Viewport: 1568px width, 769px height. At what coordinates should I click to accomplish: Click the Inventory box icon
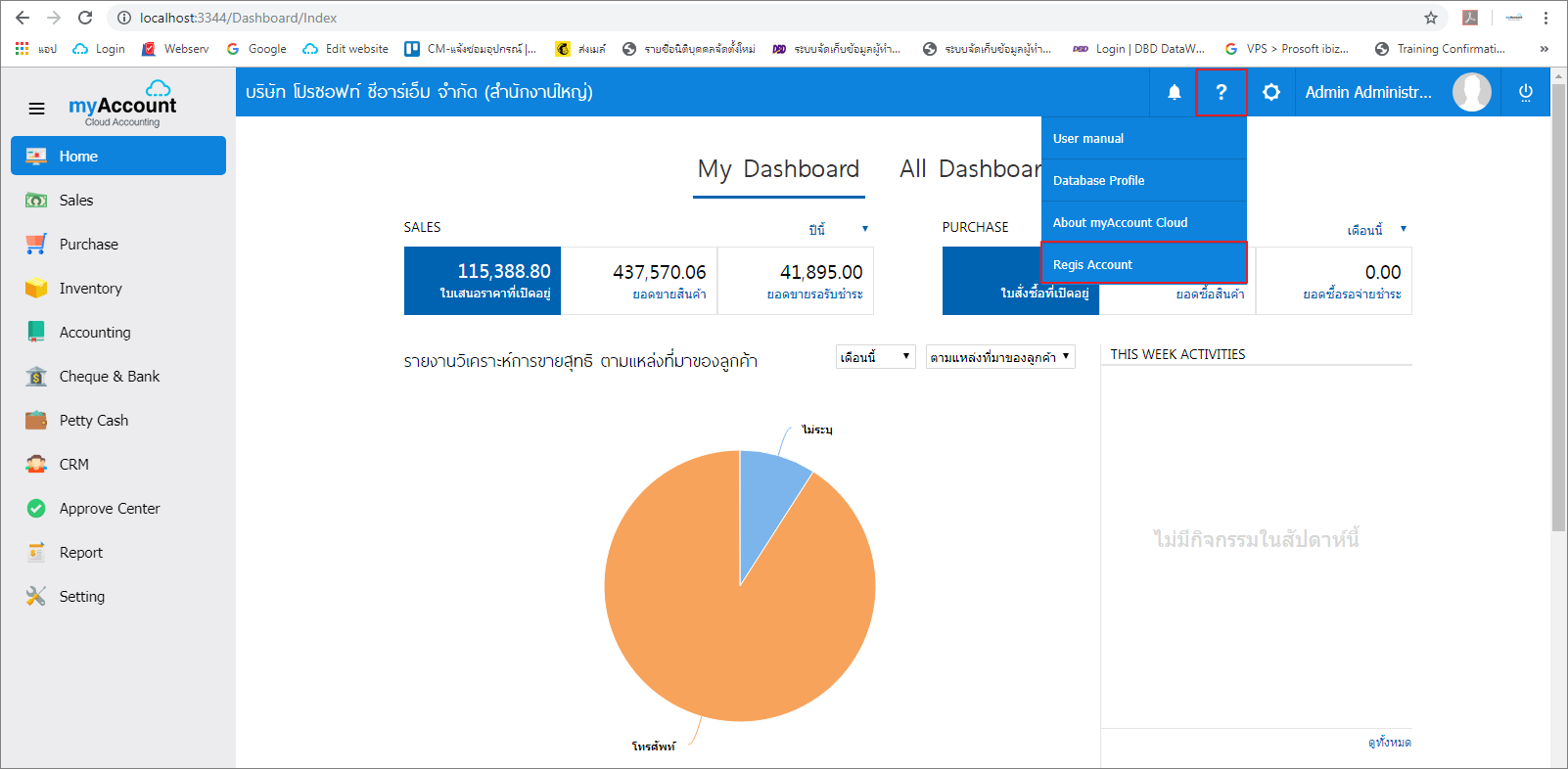pyautogui.click(x=36, y=289)
